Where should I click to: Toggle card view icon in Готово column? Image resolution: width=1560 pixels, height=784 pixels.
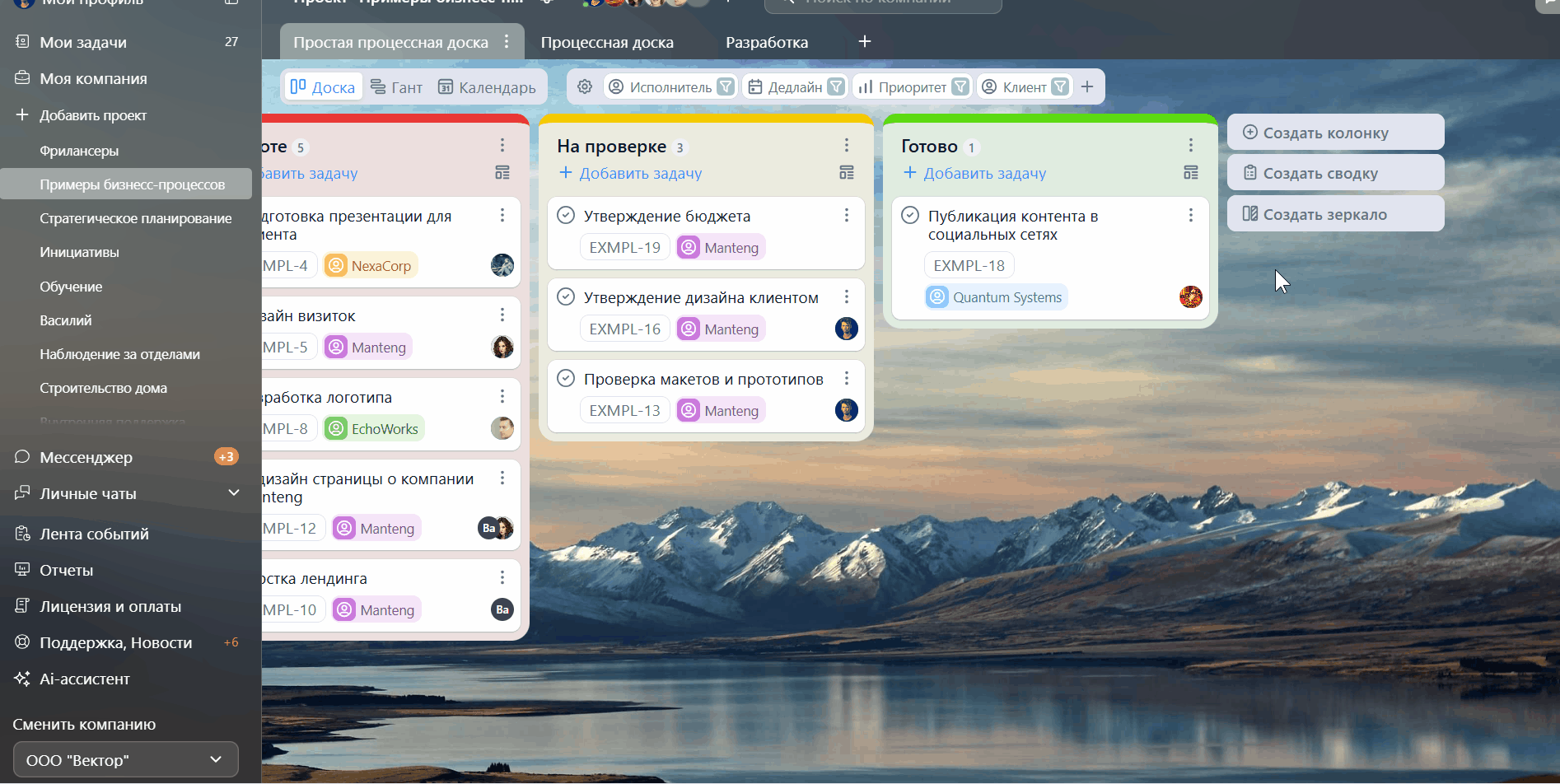[1190, 173]
